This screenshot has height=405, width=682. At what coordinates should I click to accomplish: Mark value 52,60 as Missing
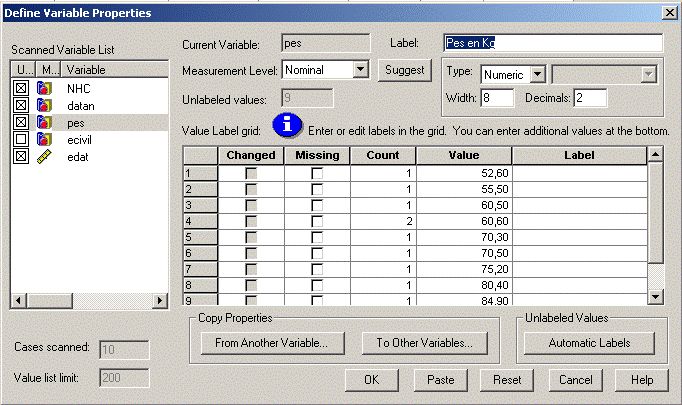317,173
